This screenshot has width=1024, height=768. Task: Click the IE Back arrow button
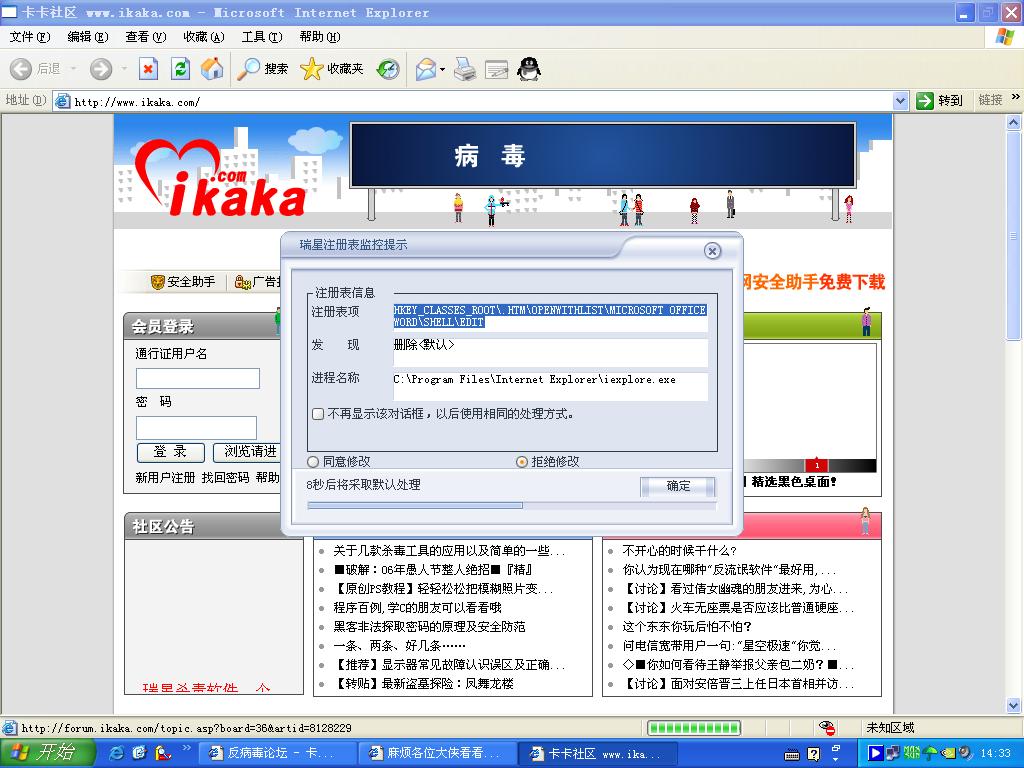point(21,69)
